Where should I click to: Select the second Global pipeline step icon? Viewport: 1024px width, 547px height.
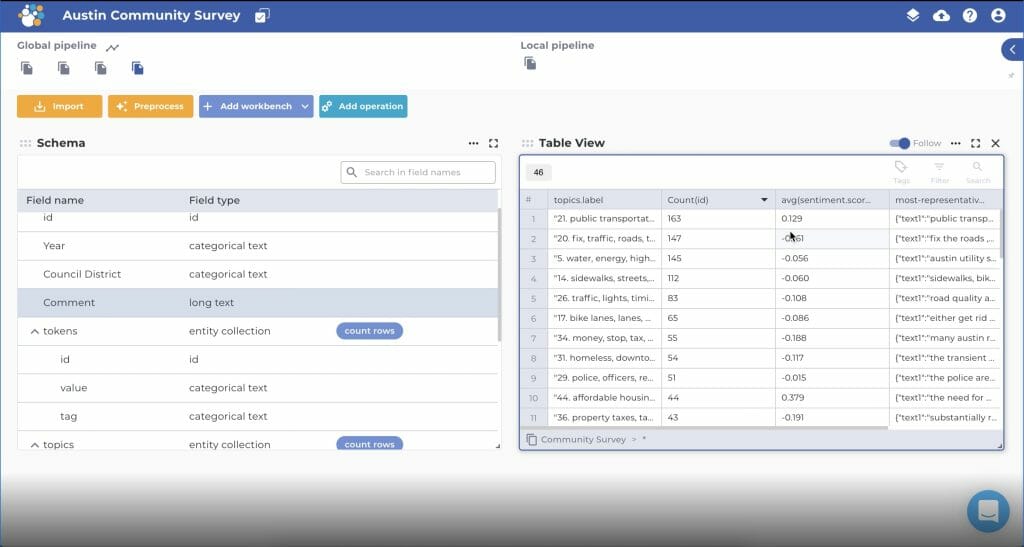tap(63, 68)
